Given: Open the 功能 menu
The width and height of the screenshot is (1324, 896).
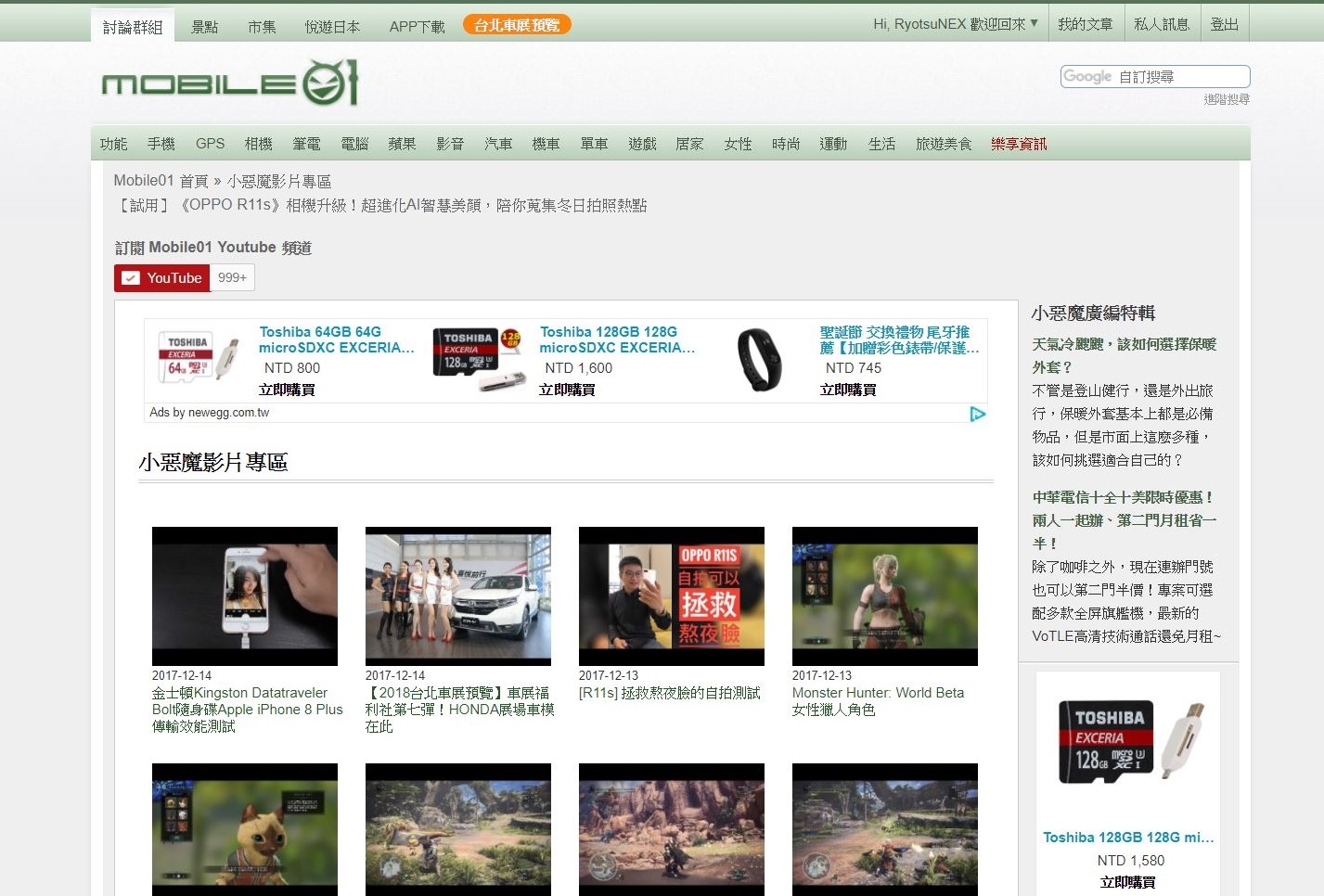Looking at the screenshot, I should point(113,144).
